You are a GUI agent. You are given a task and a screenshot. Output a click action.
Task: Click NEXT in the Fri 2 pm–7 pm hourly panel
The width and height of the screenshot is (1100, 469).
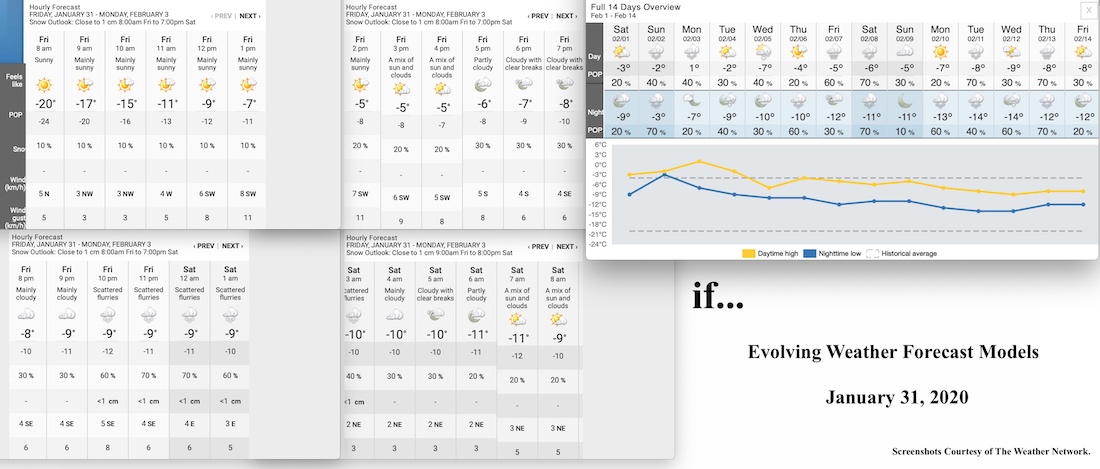[x=565, y=15]
